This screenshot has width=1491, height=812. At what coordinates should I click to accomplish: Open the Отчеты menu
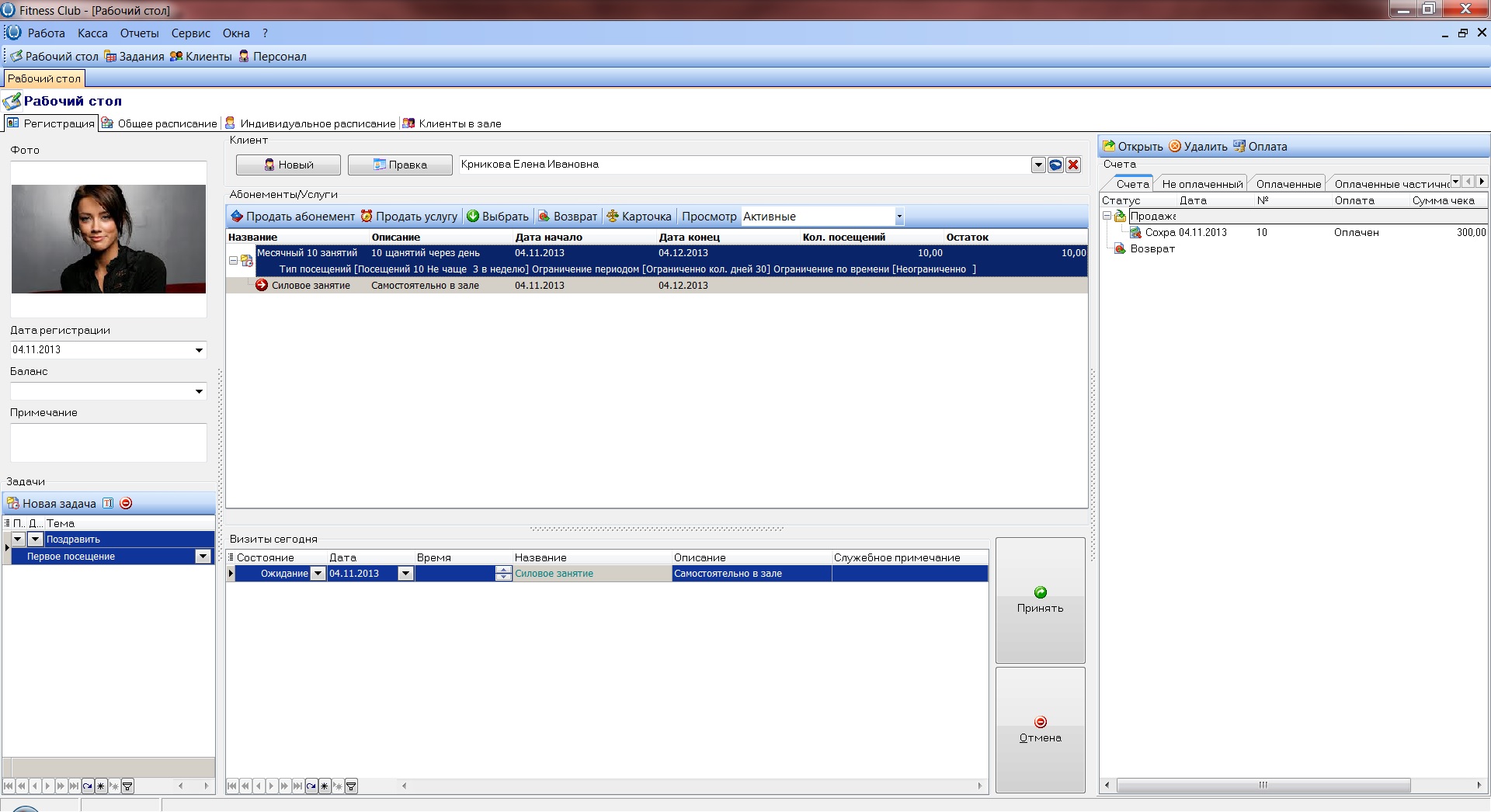[139, 33]
